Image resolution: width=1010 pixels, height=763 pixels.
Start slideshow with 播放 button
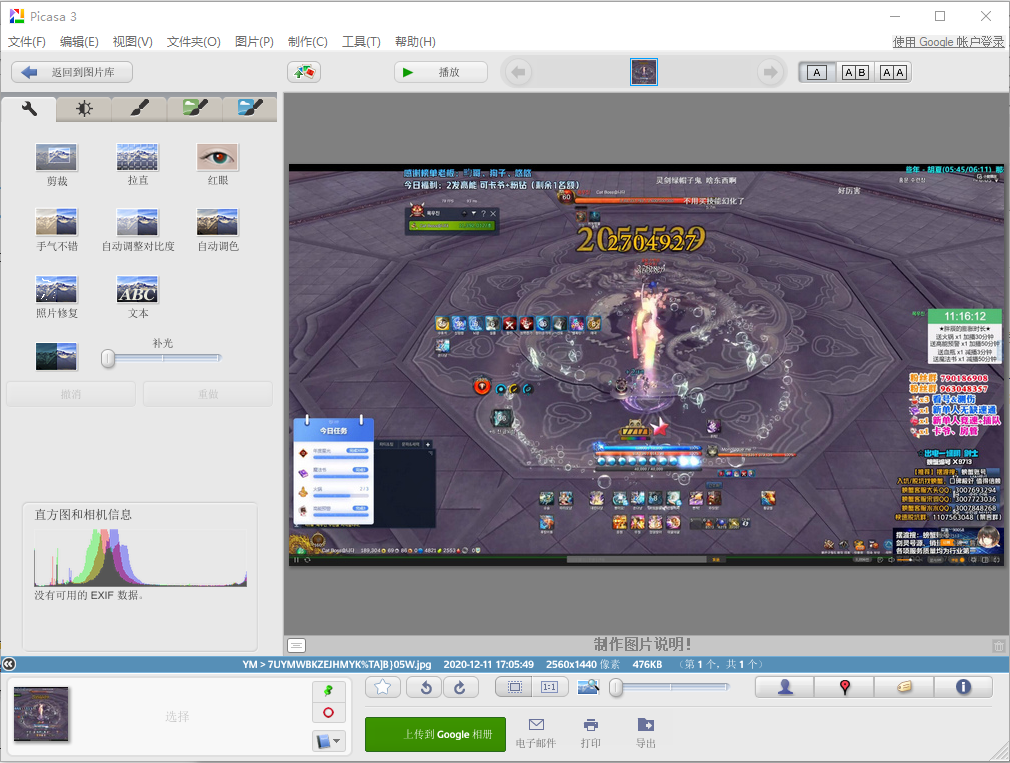[441, 72]
